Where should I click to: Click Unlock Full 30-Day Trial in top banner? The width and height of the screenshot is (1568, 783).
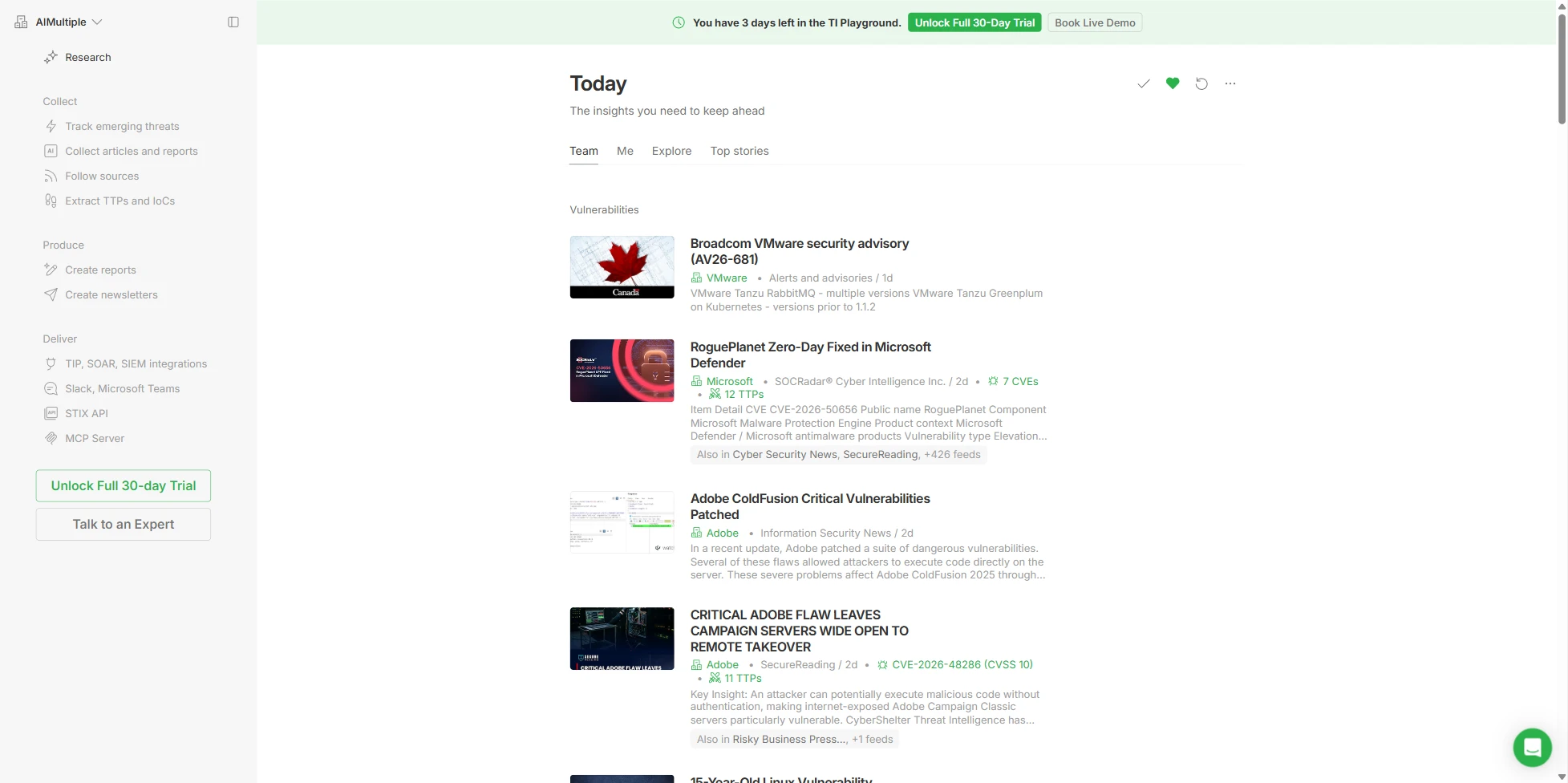(974, 22)
